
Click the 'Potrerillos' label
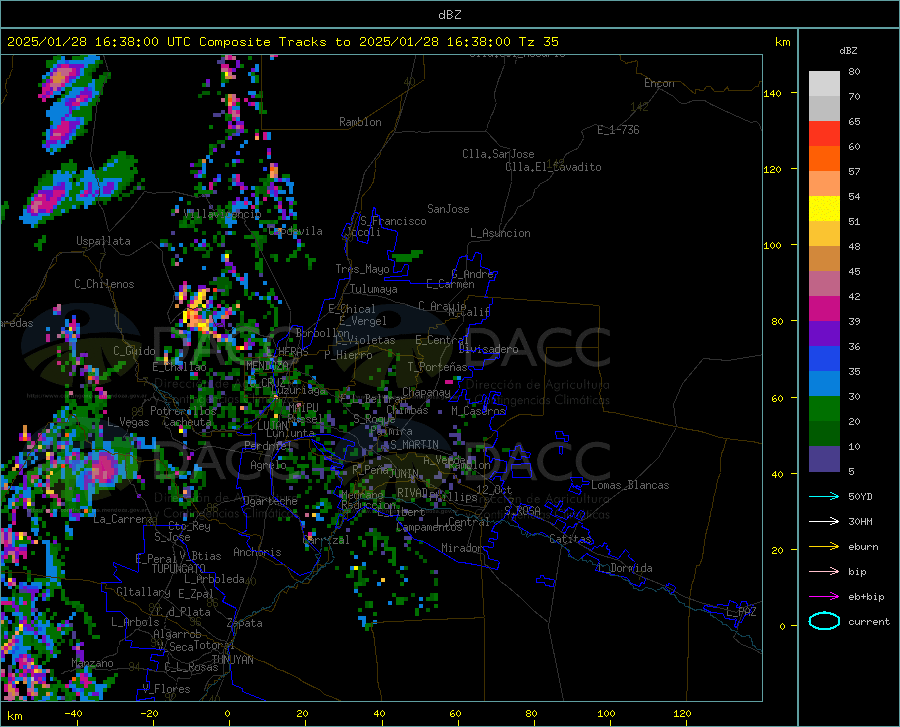click(183, 411)
